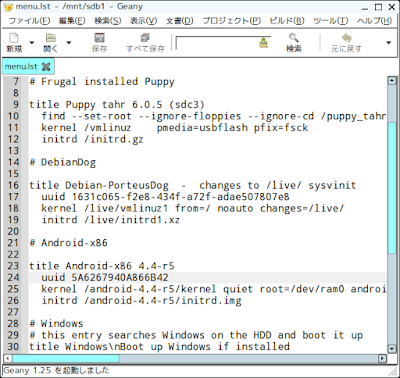Click the line 'initrd /android-4.4-r5/initrd.img'
This screenshot has height=378, width=400.
point(141,301)
